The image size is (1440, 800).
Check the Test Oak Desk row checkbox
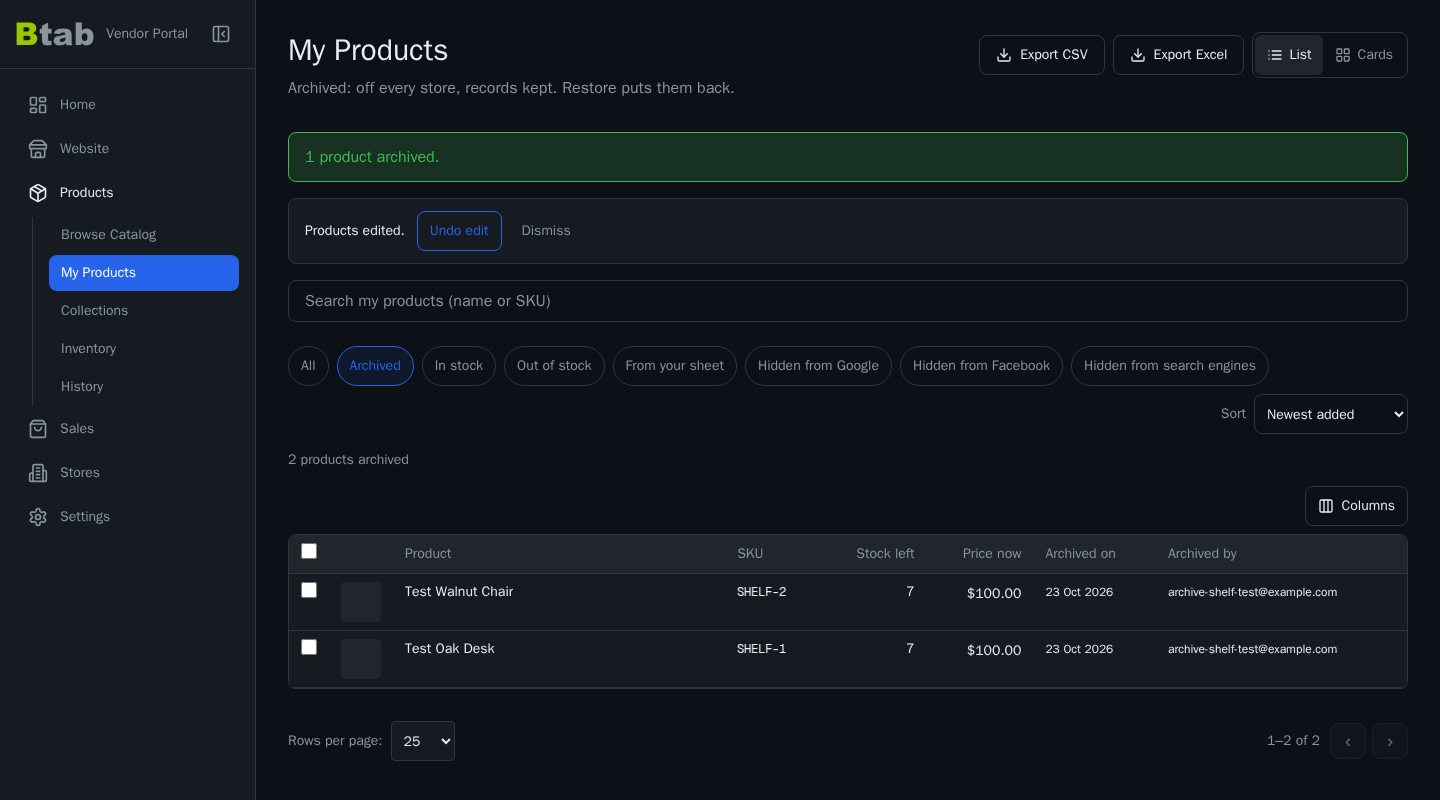309,647
